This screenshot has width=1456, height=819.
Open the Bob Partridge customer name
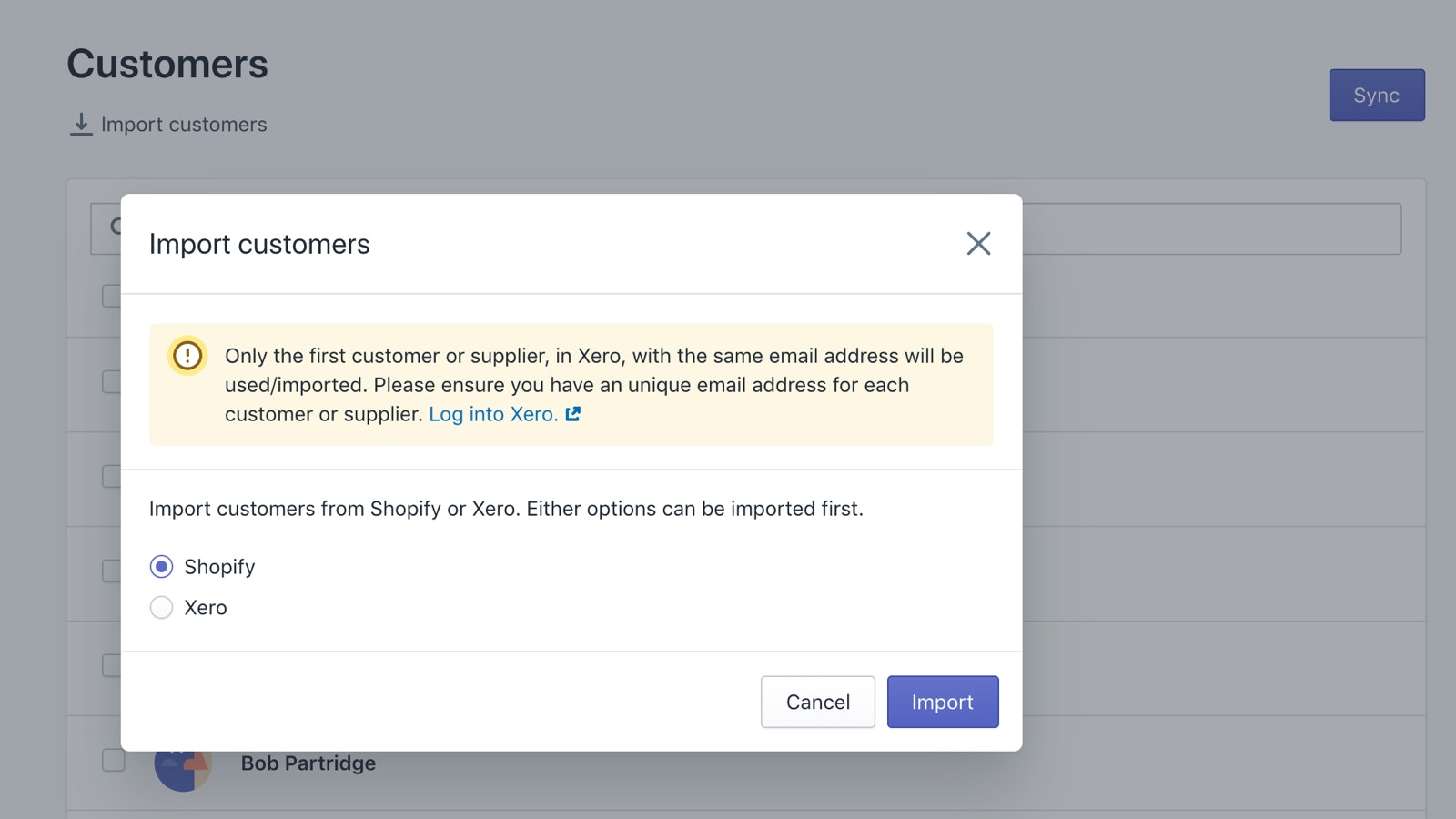point(308,763)
